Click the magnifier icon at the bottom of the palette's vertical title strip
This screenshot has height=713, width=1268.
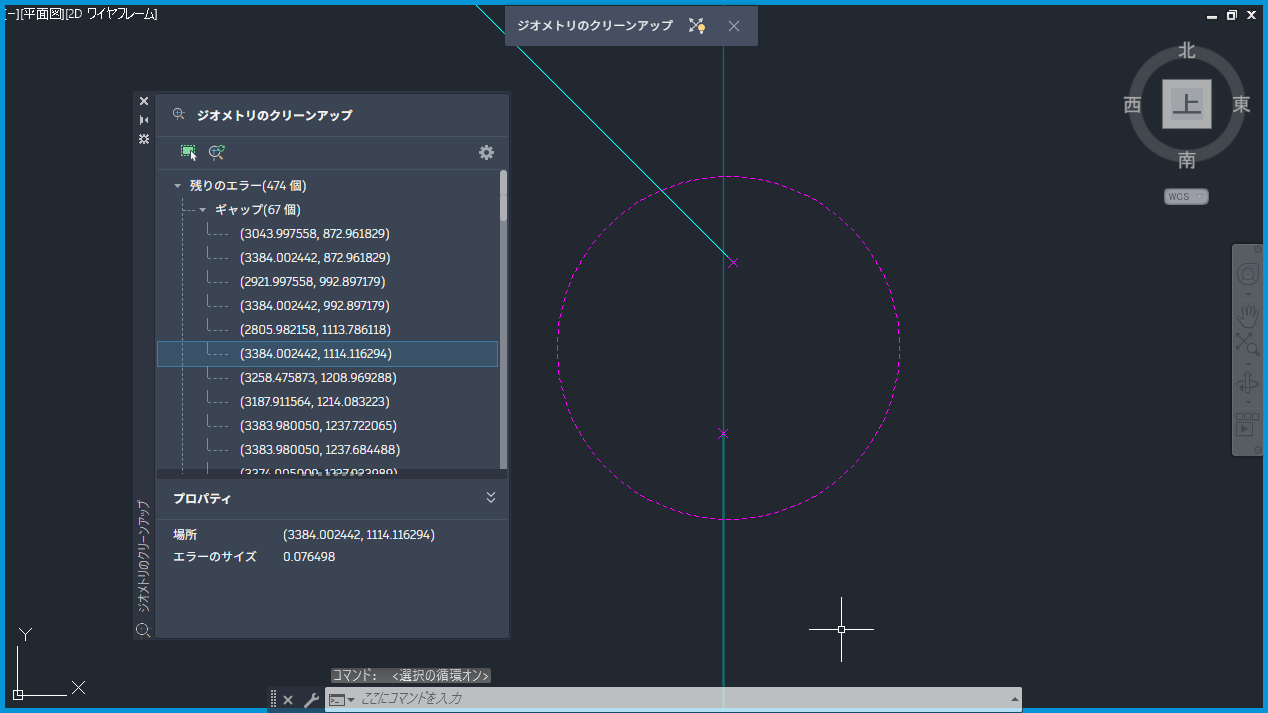pyautogui.click(x=143, y=630)
